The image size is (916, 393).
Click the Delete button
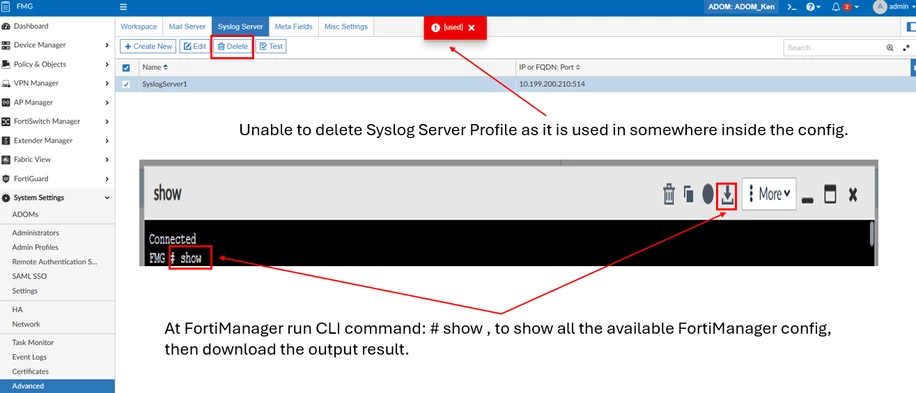(233, 46)
